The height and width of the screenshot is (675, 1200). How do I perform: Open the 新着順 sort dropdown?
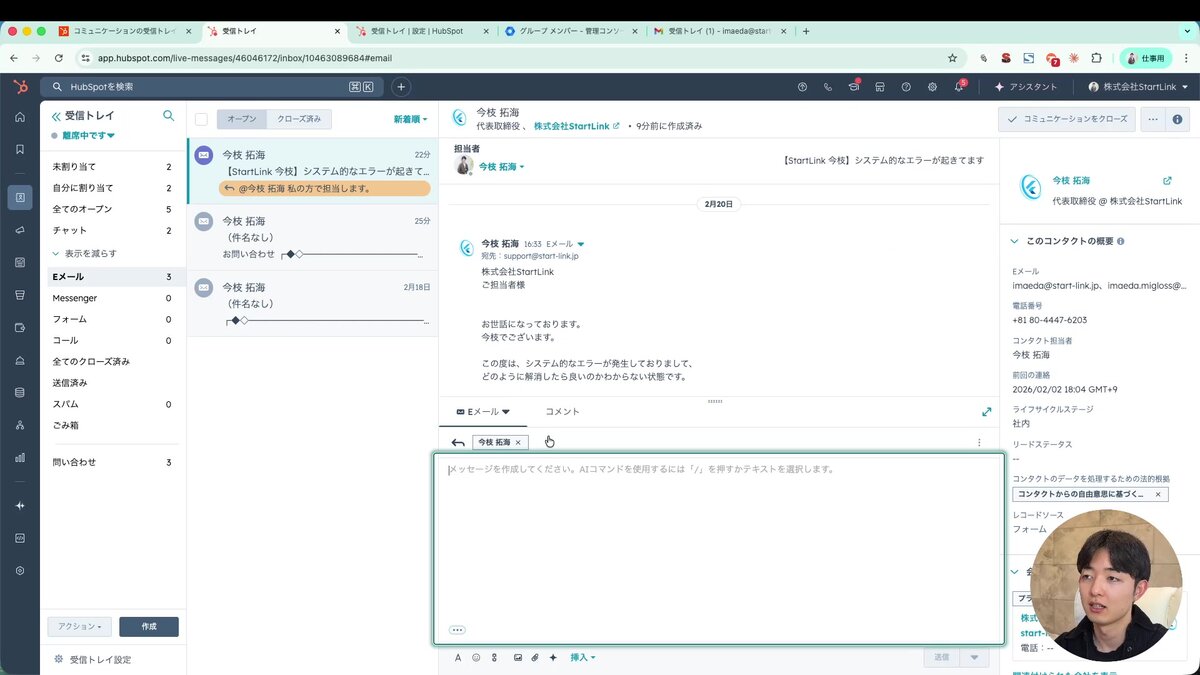click(409, 118)
